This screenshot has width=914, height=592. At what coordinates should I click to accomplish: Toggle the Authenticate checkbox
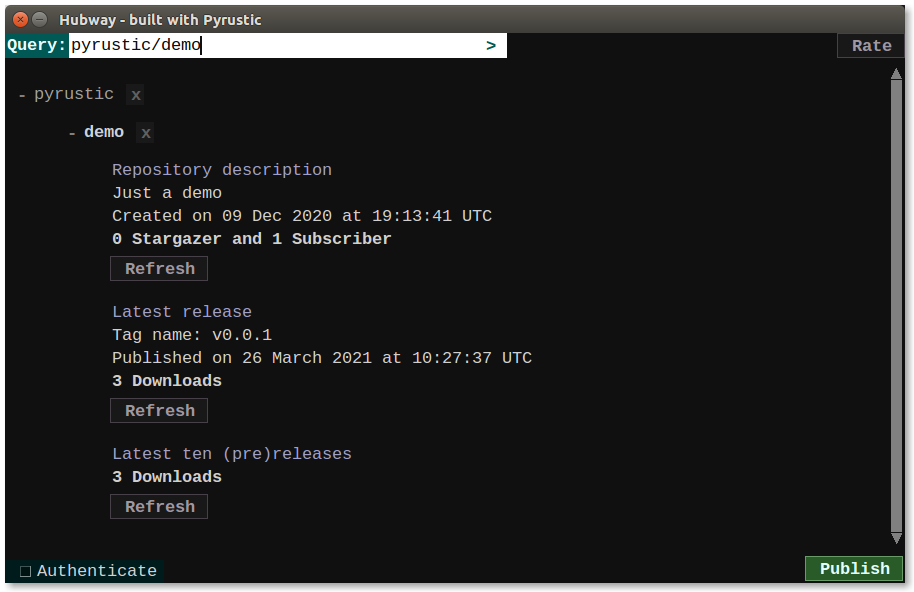[x=26, y=572]
